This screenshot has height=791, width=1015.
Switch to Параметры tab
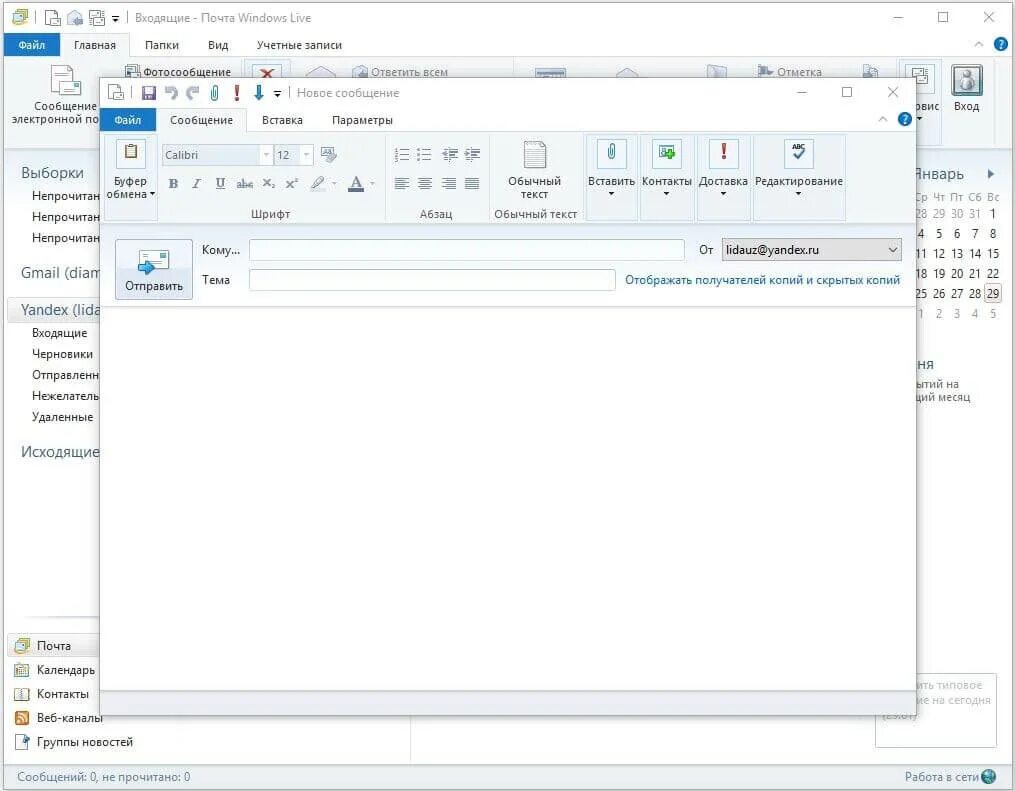[362, 120]
